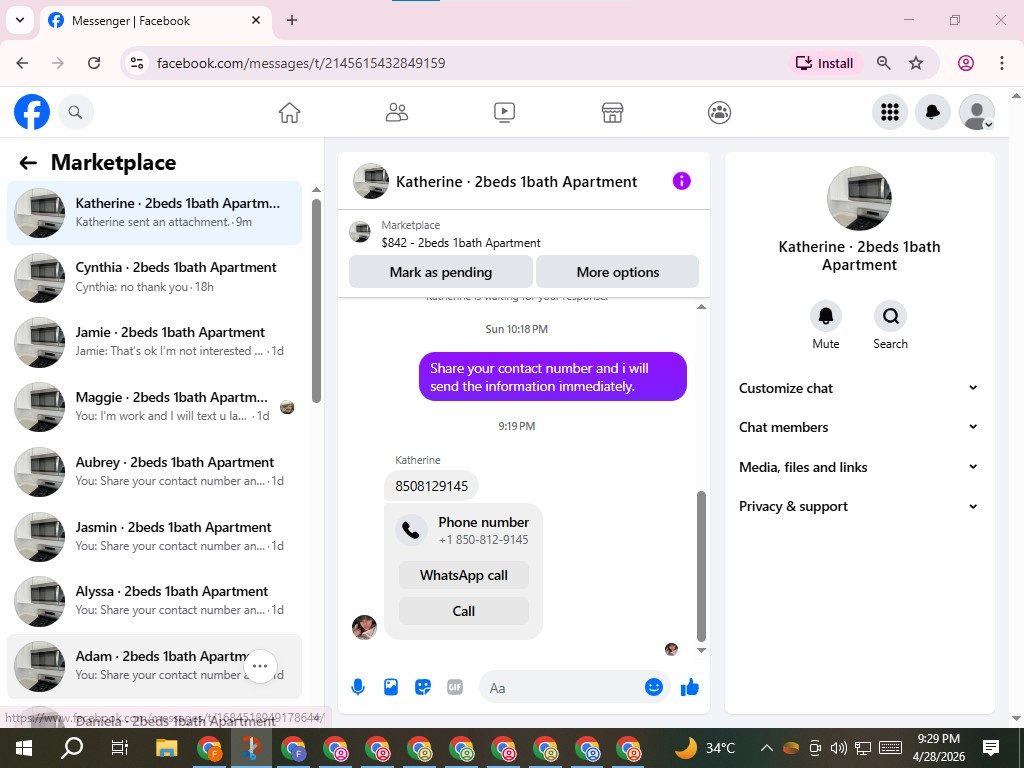The image size is (1024, 768).
Task: Open Alyssa's conversation
Action: click(x=155, y=601)
